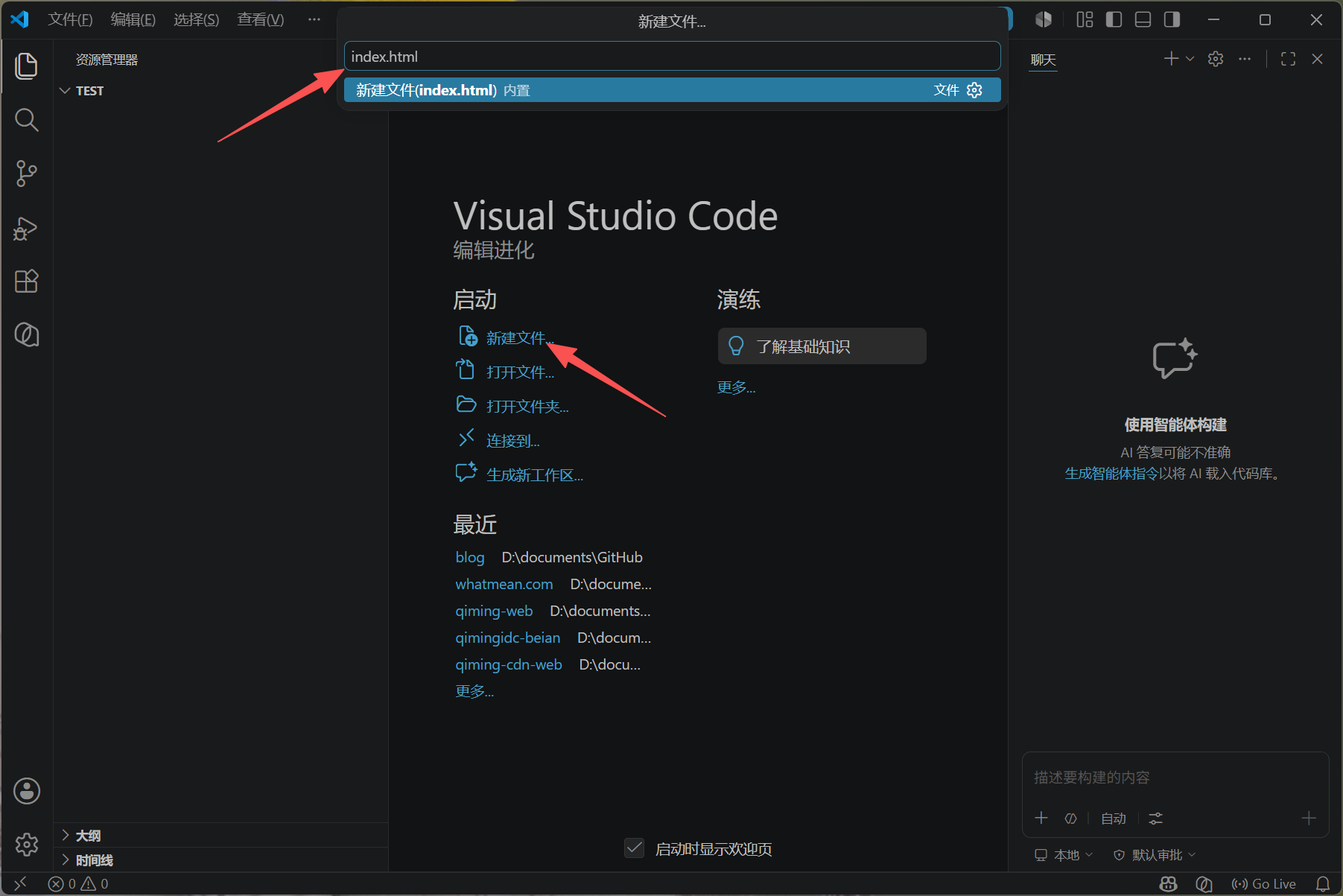Screen dimensions: 1343x896
Task: Click 更多... under the 演练 section
Action: click(x=736, y=387)
